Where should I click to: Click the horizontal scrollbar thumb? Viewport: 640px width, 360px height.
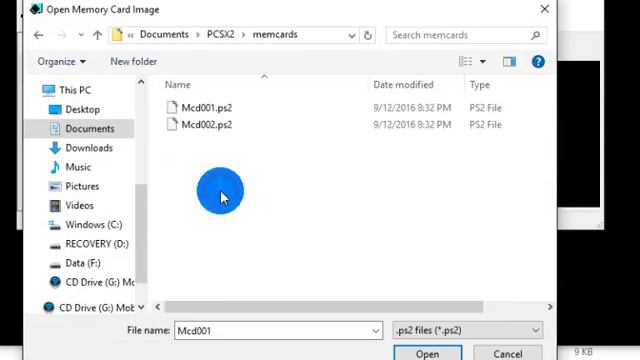coord(324,307)
